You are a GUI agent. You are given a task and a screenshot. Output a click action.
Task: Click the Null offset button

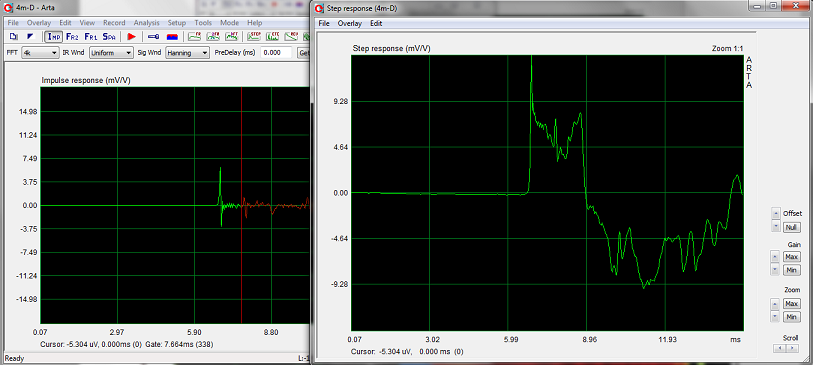pos(792,227)
